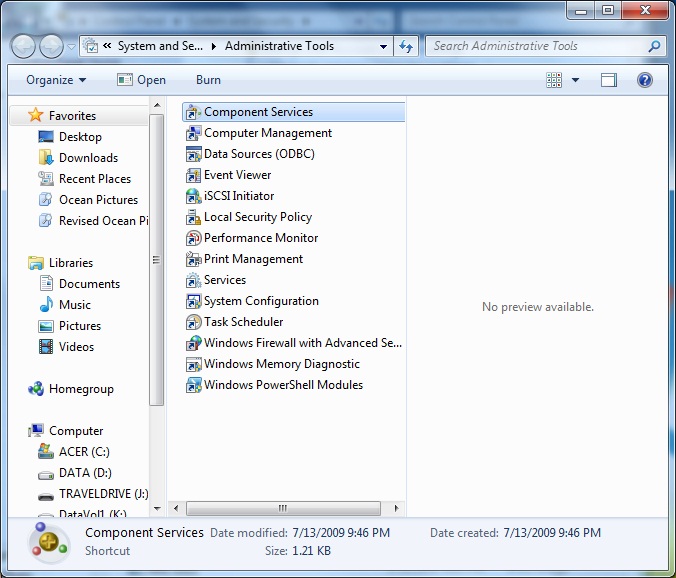Select the Windows PowerShell Modules icon
Viewport: 676px width, 578px height.
click(x=193, y=385)
